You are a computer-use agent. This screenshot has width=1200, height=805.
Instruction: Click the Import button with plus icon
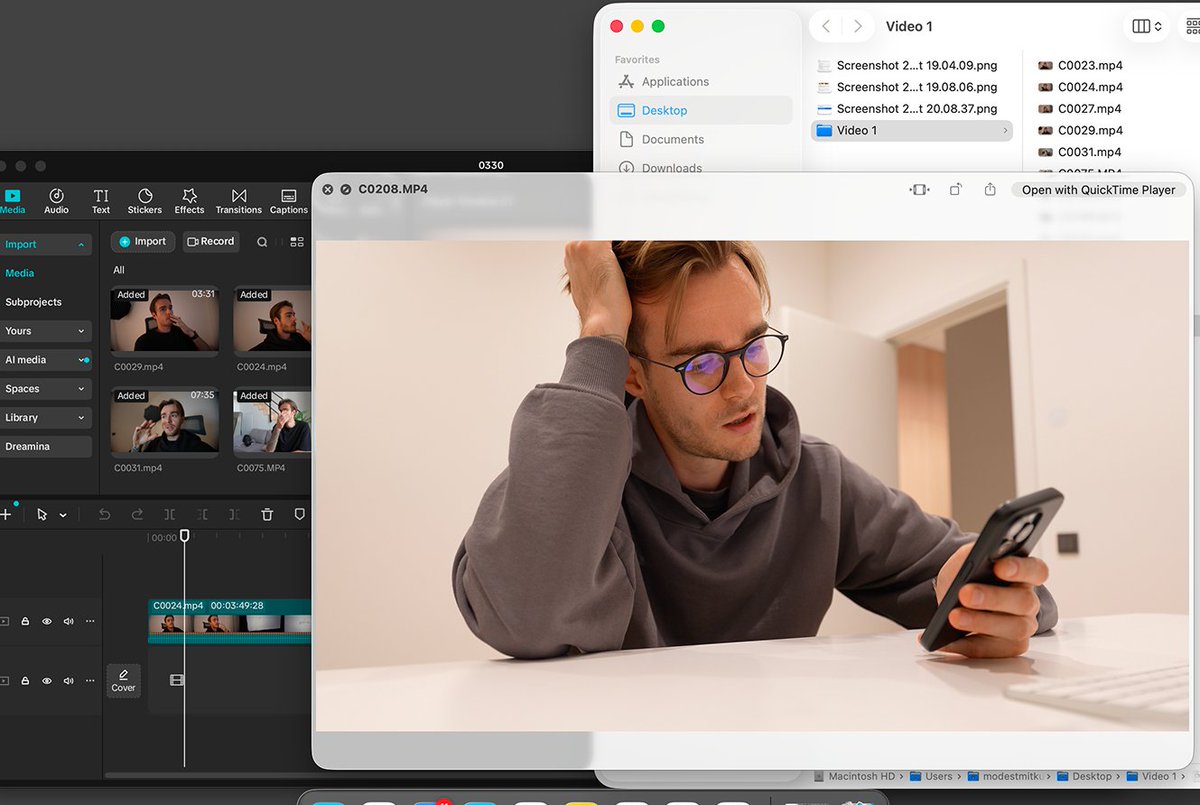tap(143, 241)
